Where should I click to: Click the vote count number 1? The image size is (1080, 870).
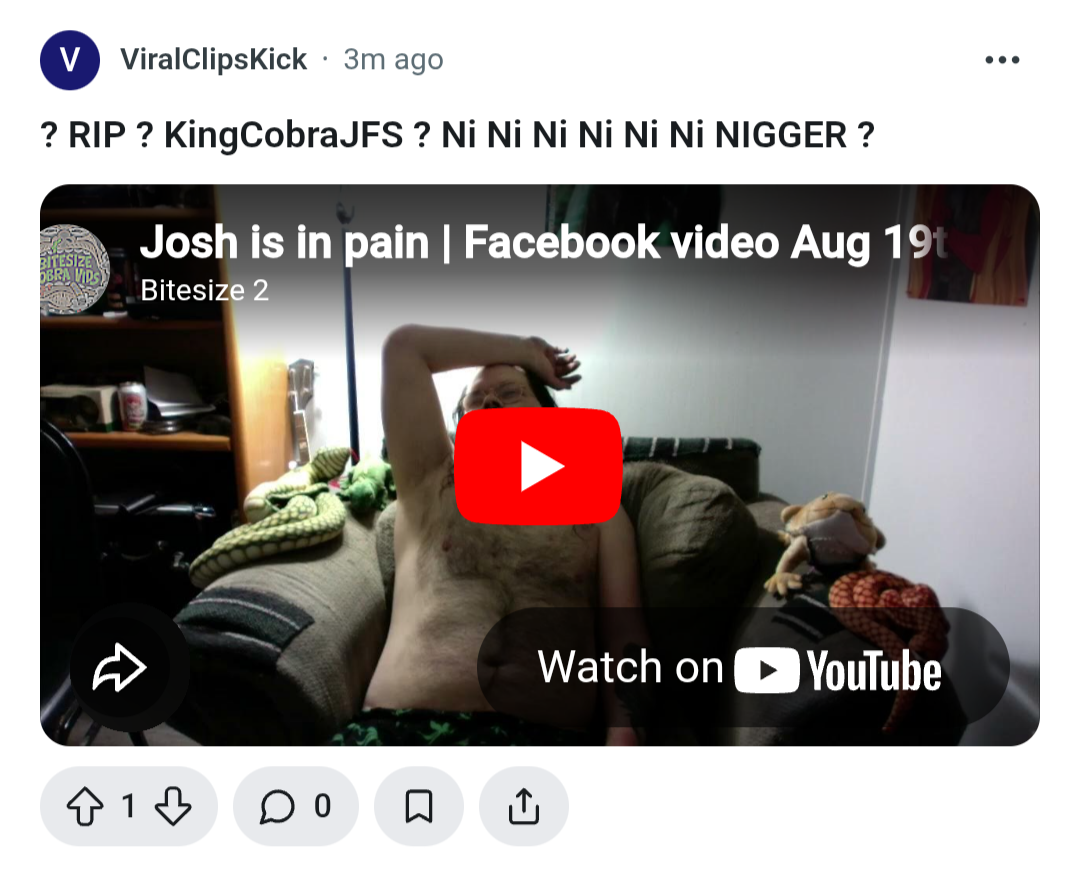(x=128, y=806)
